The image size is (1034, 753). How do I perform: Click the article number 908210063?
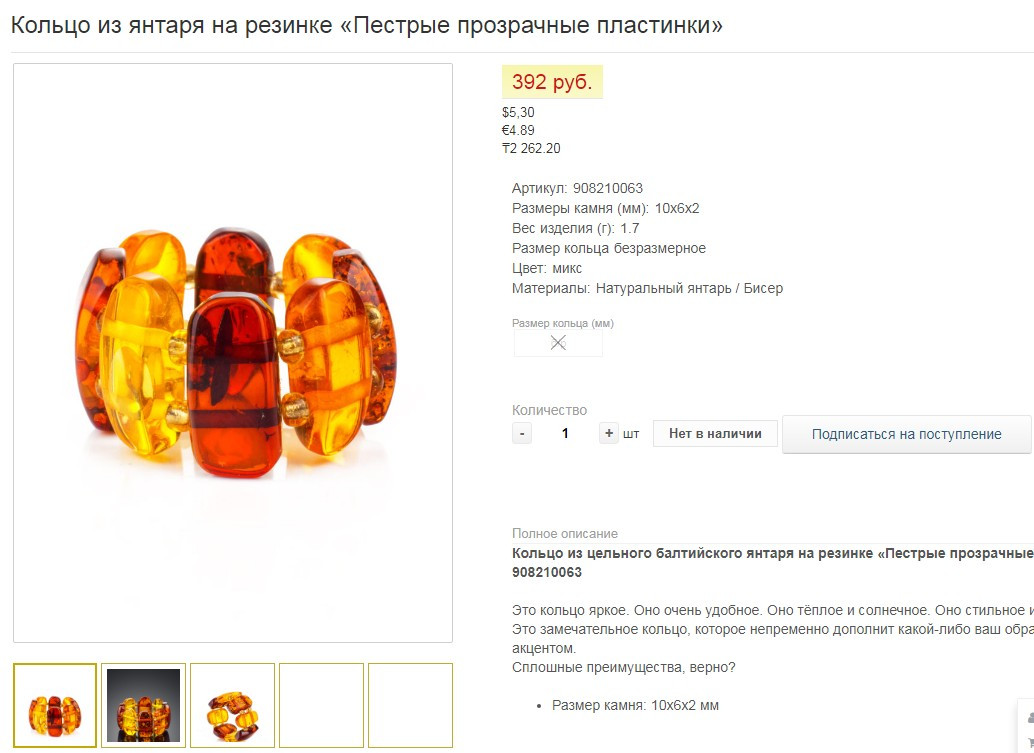click(x=607, y=188)
